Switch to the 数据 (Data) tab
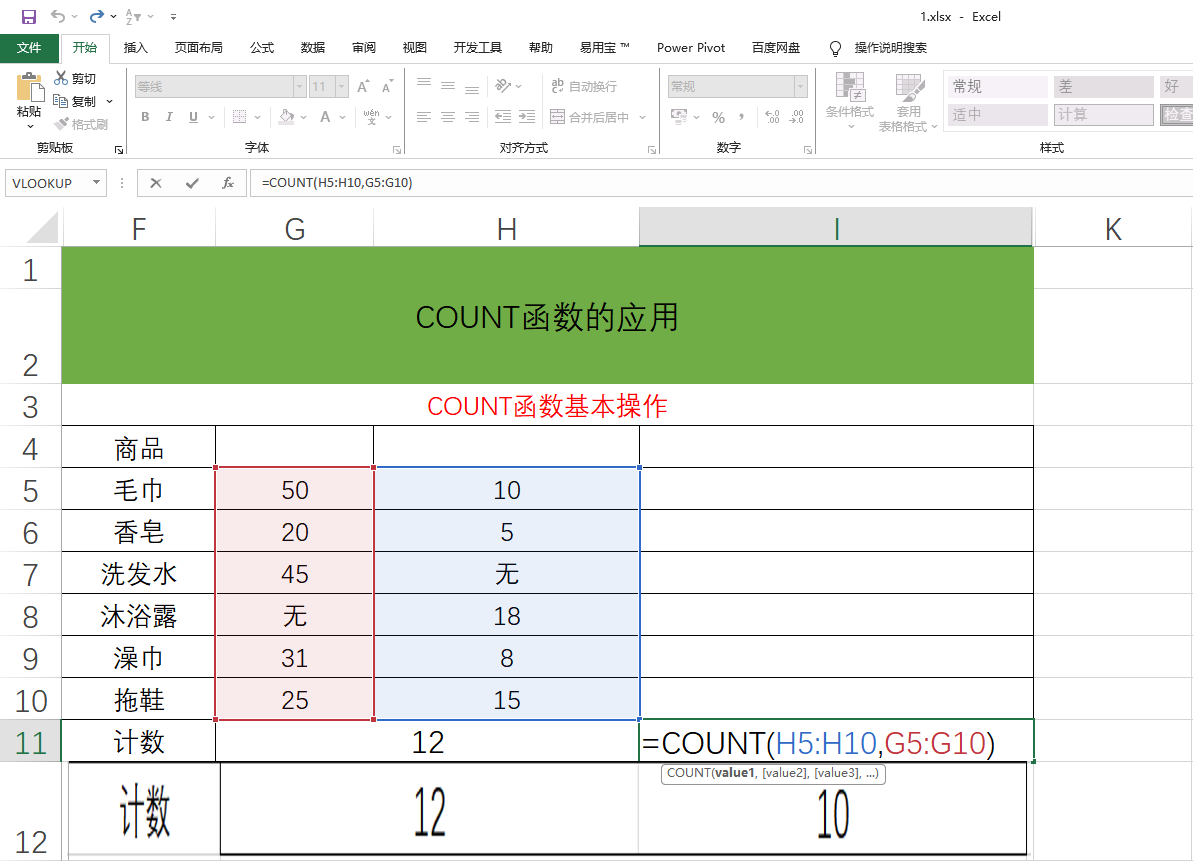1193x861 pixels. coord(313,48)
